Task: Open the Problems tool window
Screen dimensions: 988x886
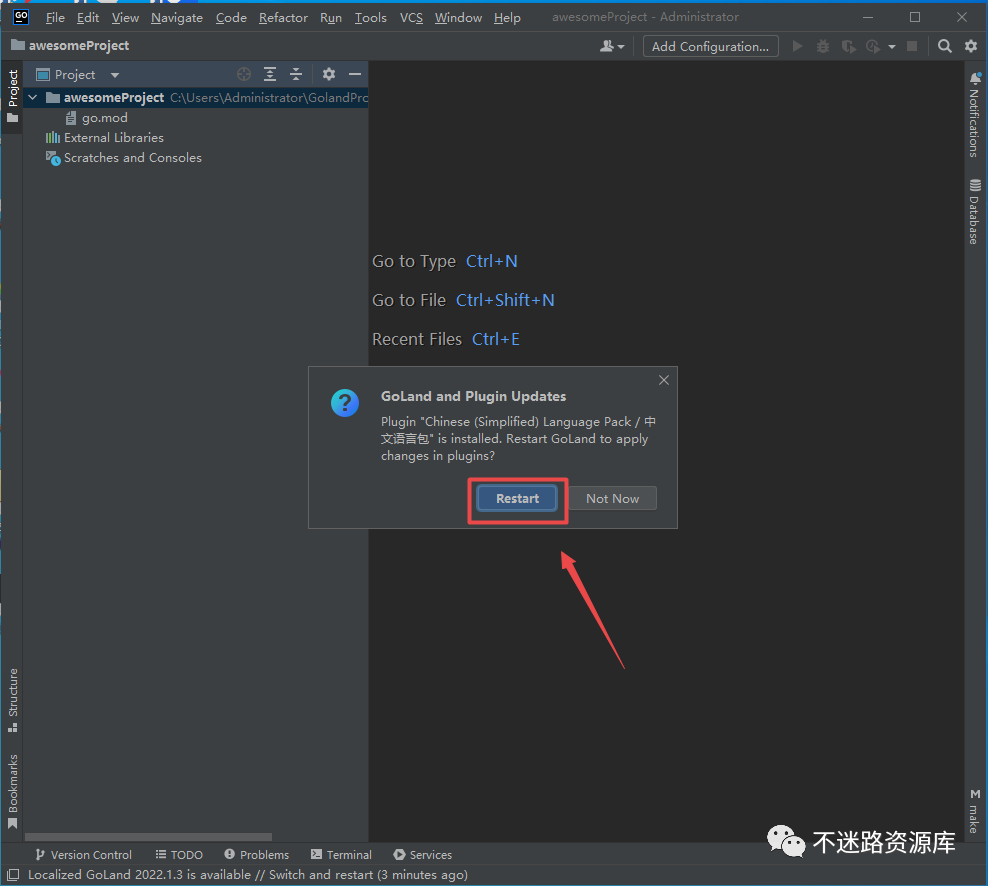Action: pyautogui.click(x=256, y=854)
